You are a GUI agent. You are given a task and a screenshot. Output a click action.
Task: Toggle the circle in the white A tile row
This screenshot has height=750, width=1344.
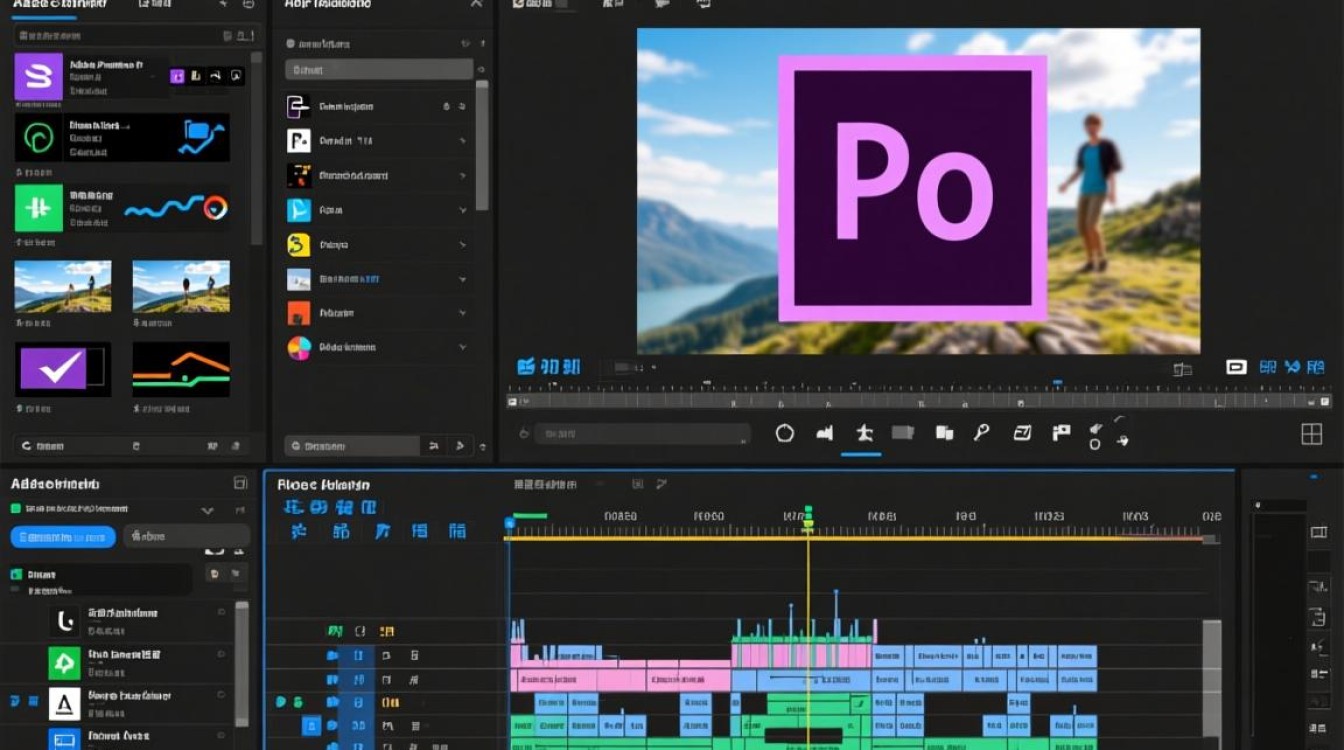click(x=221, y=696)
